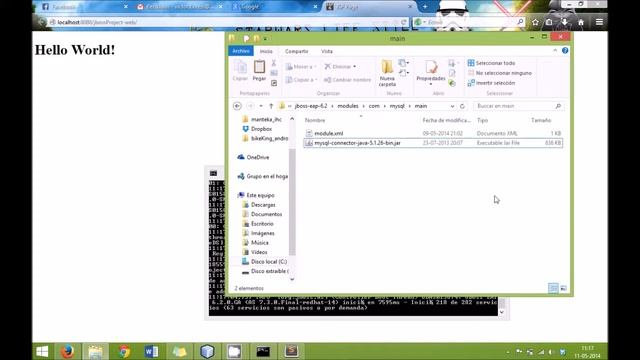Click the Explorer up arrow

coord(271,106)
